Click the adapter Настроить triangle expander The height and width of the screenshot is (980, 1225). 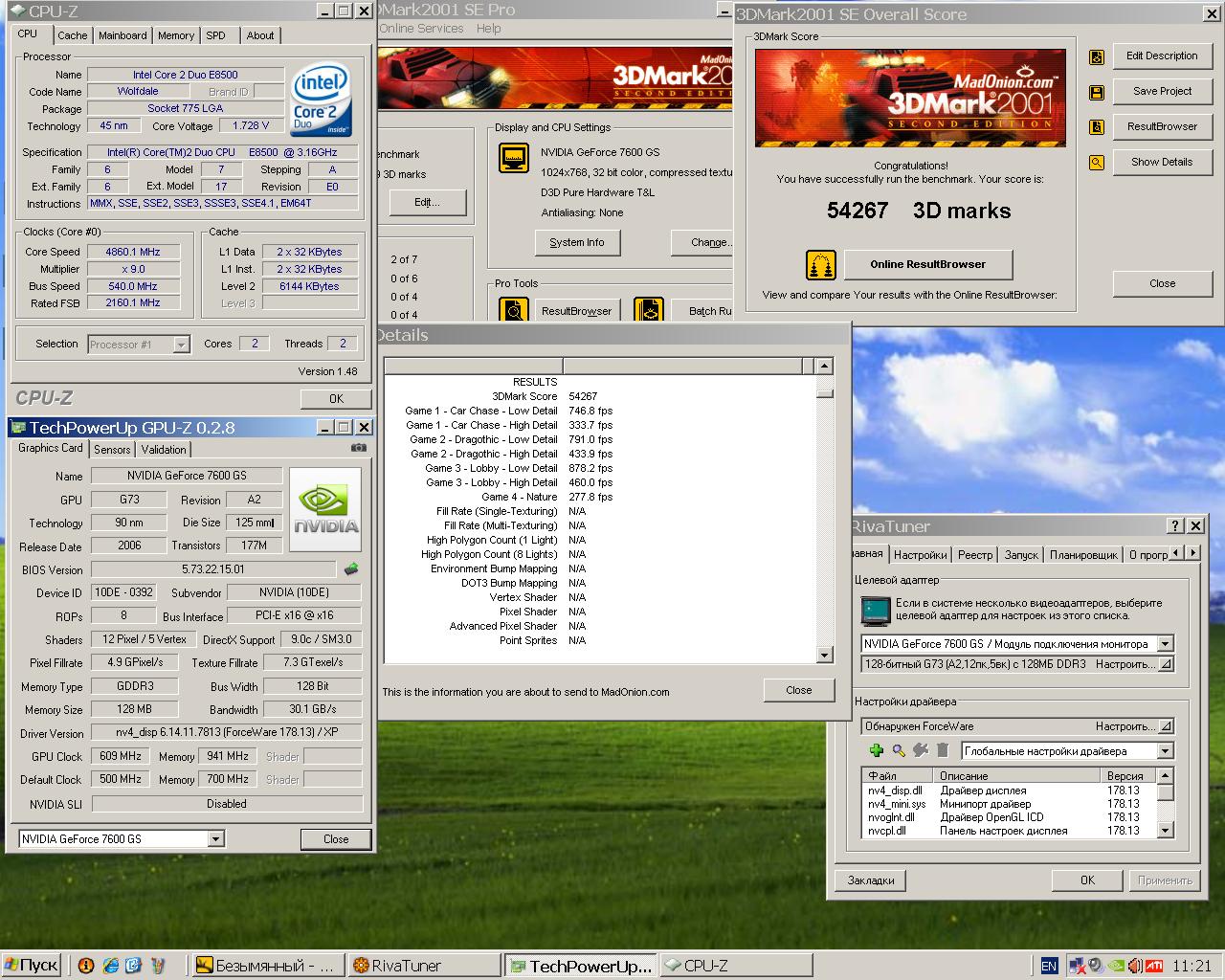coord(1165,664)
